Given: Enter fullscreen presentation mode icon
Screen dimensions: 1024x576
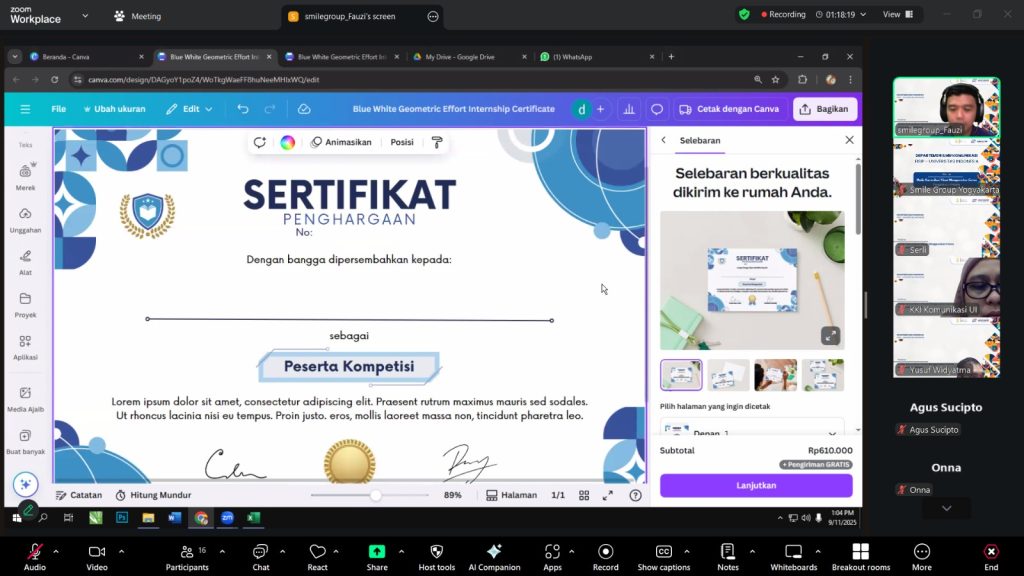Looking at the screenshot, I should coord(607,495).
